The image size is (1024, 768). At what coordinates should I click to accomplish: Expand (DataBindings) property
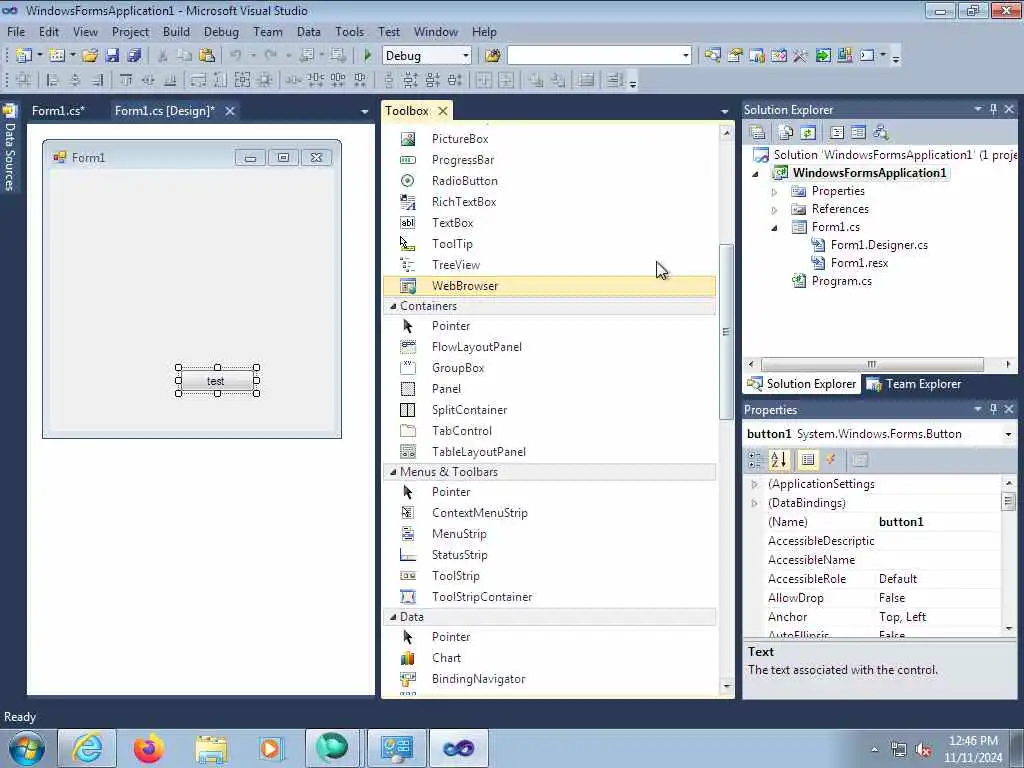pos(755,503)
